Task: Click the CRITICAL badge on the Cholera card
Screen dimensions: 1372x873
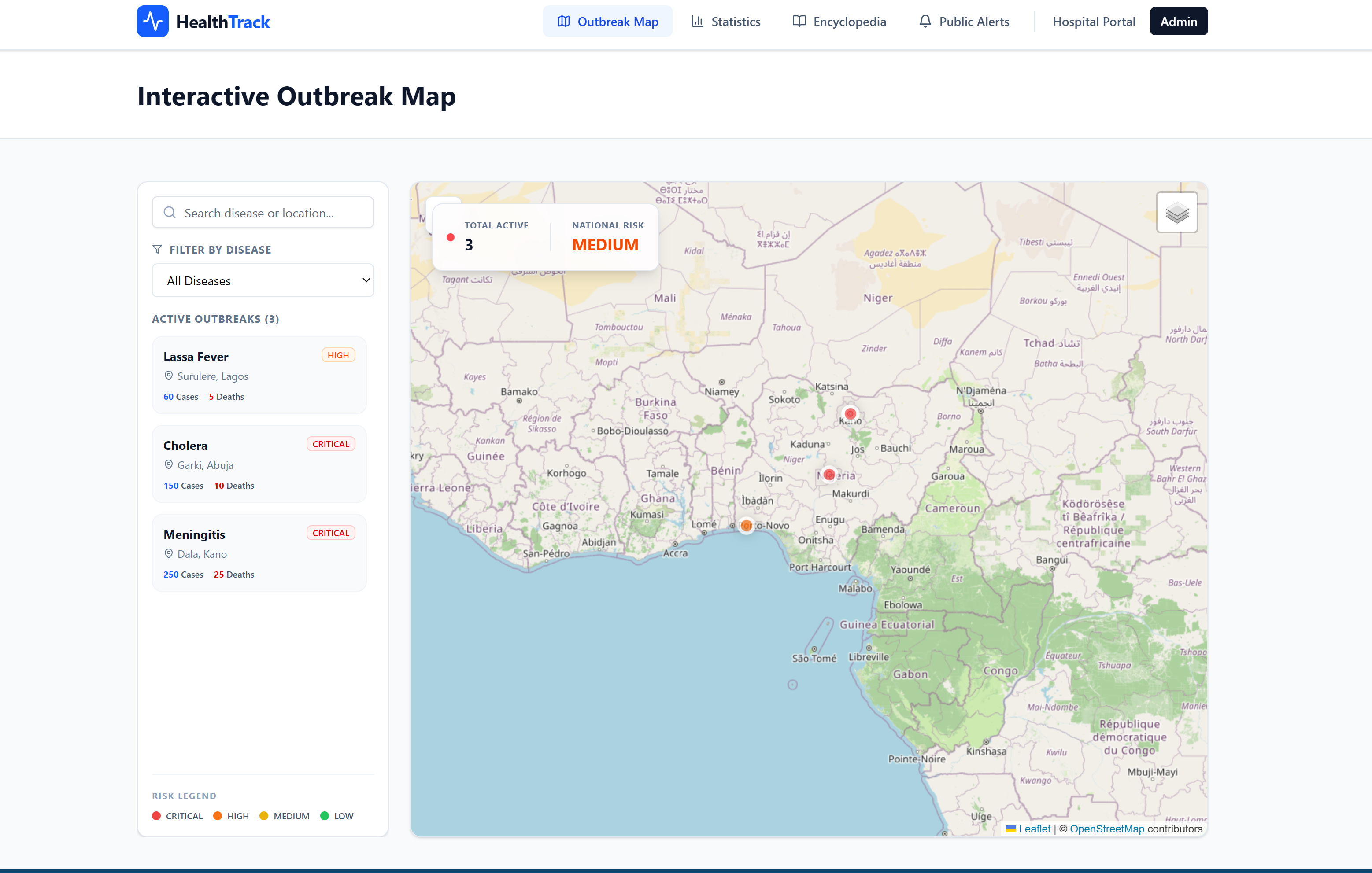Action: [330, 444]
